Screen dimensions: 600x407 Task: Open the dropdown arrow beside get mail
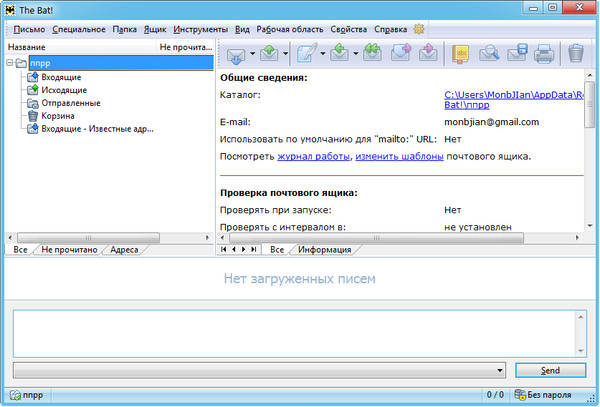point(253,54)
